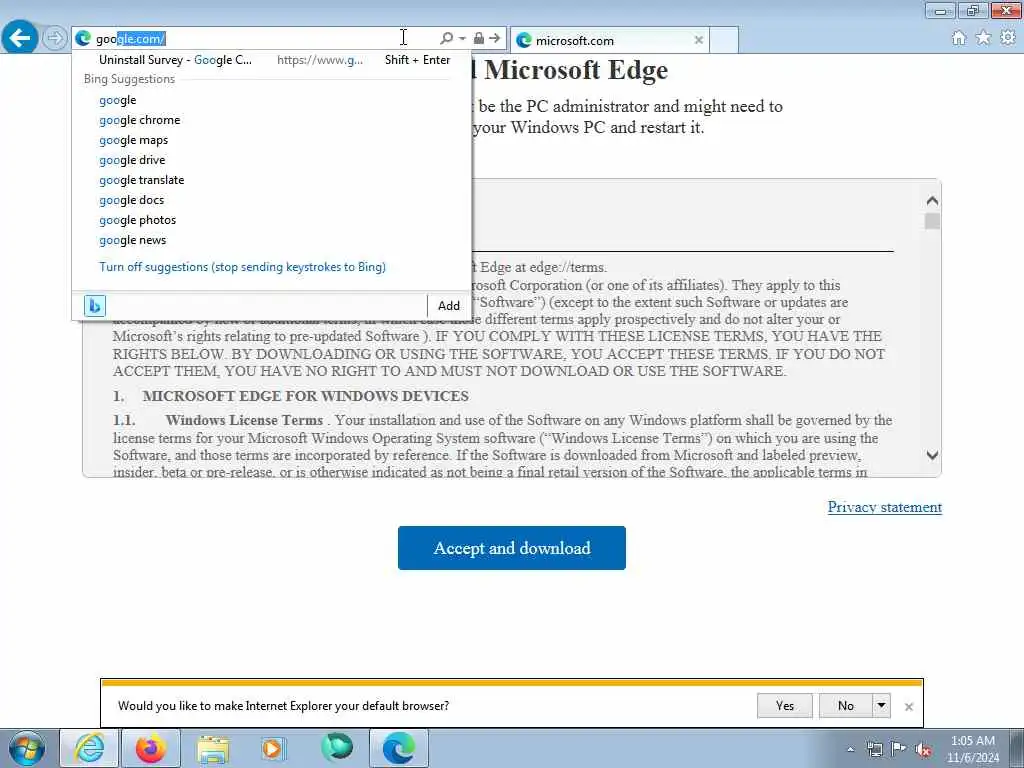The width and height of the screenshot is (1024, 768).
Task: Click the security lock icon in address bar
Action: (479, 39)
